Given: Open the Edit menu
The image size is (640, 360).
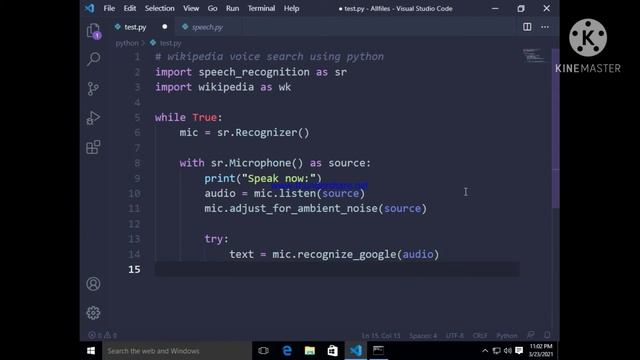Looking at the screenshot, I should pyautogui.click(x=130, y=8).
